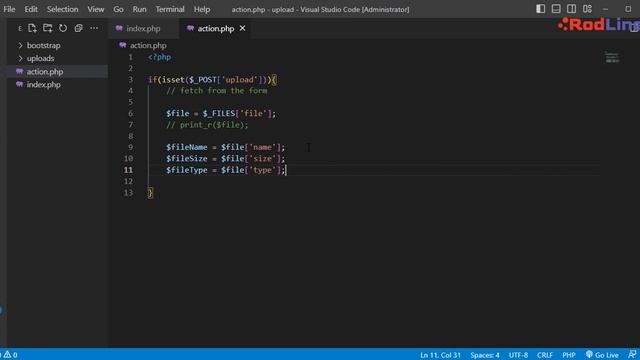Click the code minimap
This screenshot has width=640, height=360.
(x=612, y=58)
